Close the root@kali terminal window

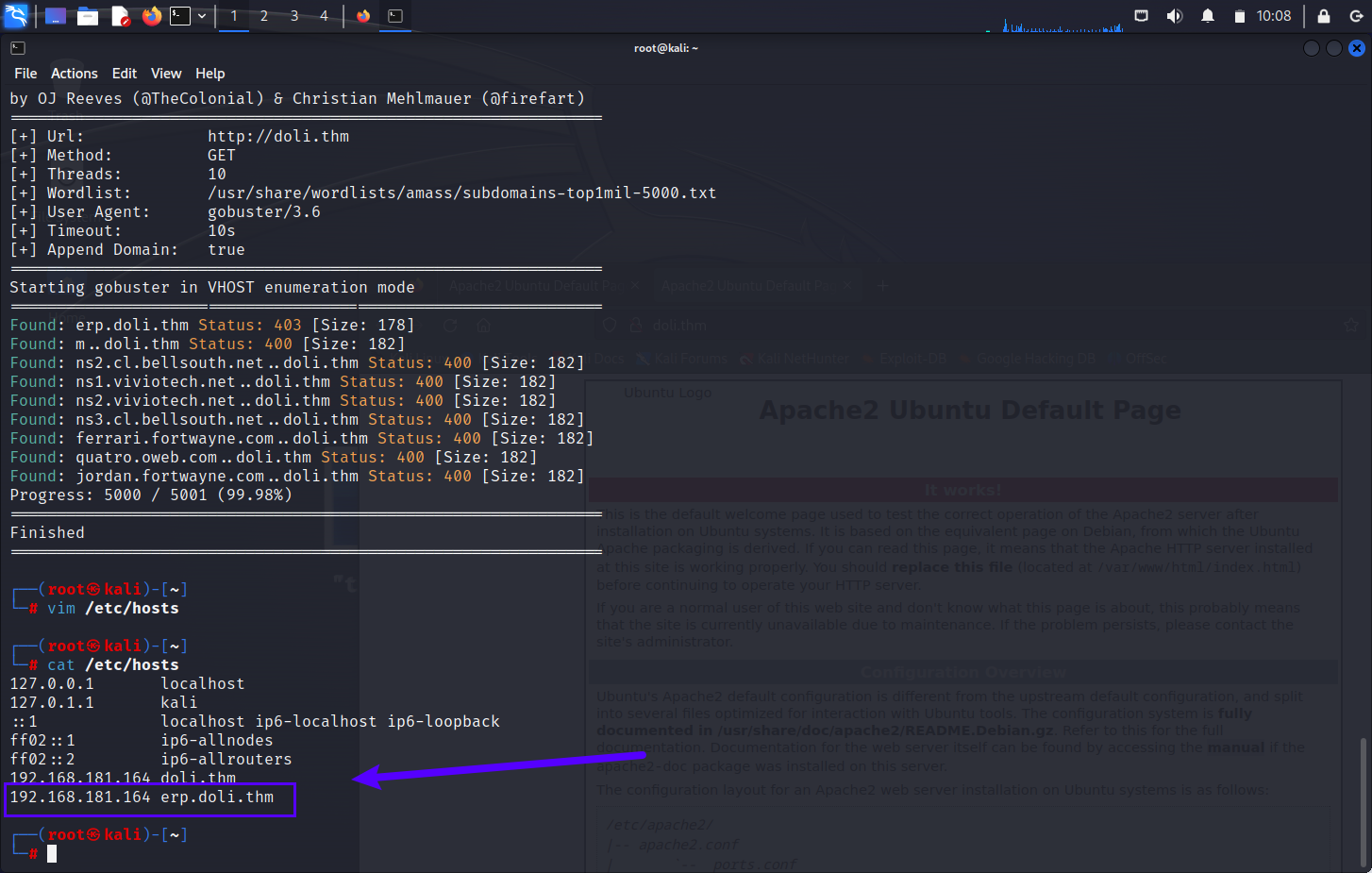(x=1357, y=48)
